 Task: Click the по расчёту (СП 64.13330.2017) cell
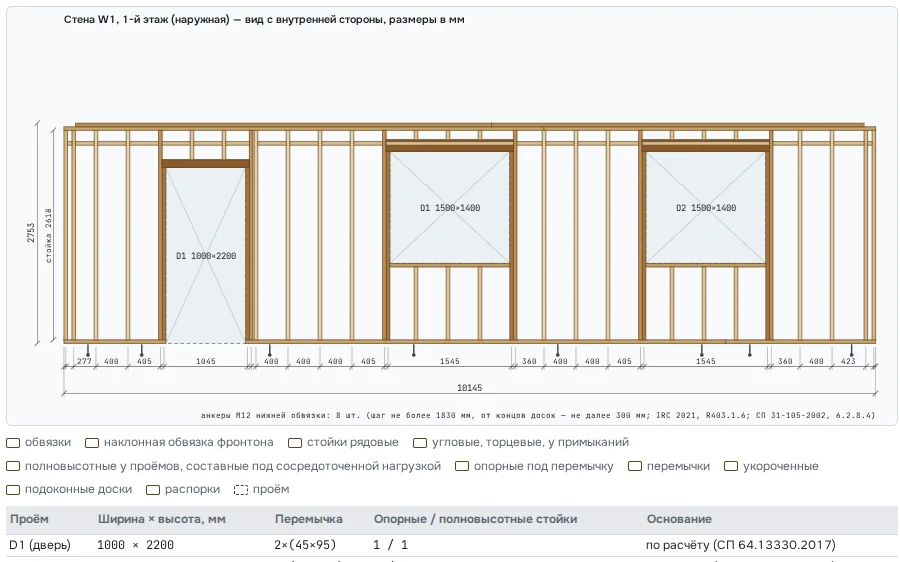(740, 545)
